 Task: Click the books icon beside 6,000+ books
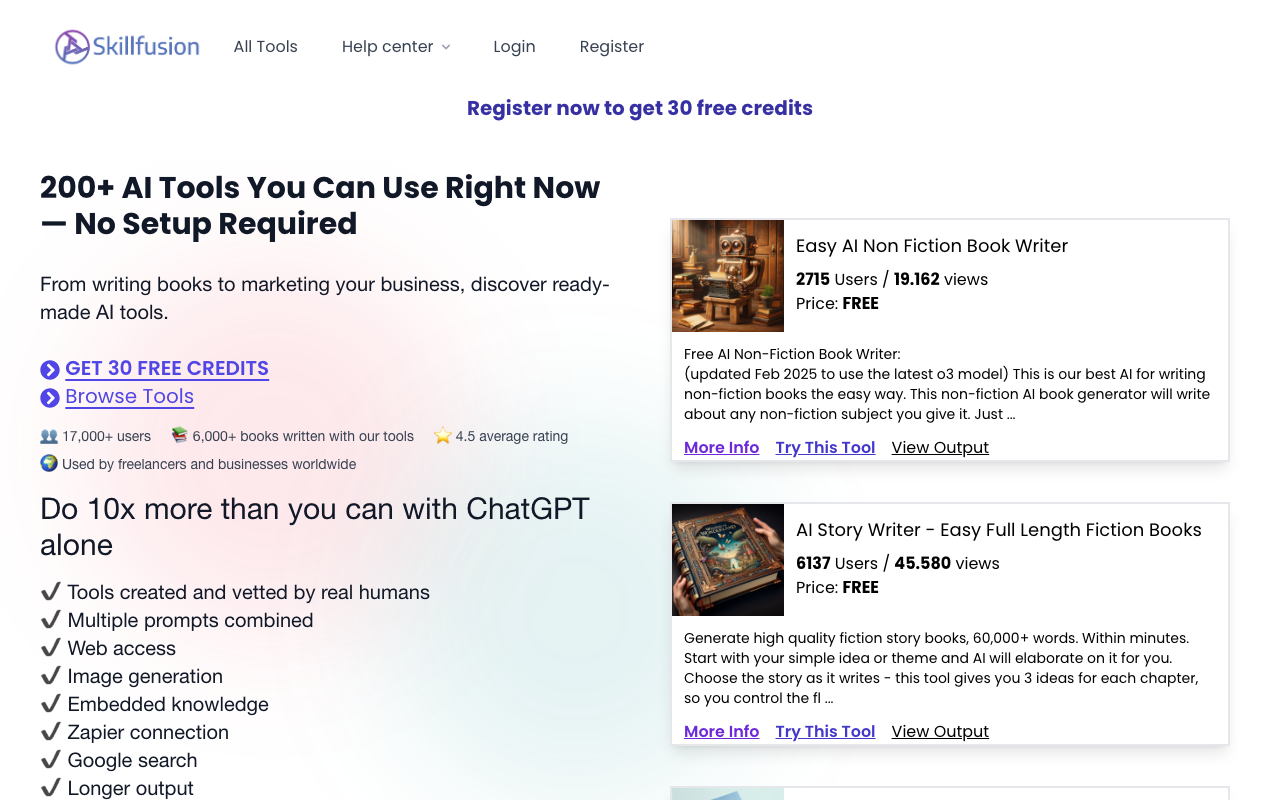point(179,436)
